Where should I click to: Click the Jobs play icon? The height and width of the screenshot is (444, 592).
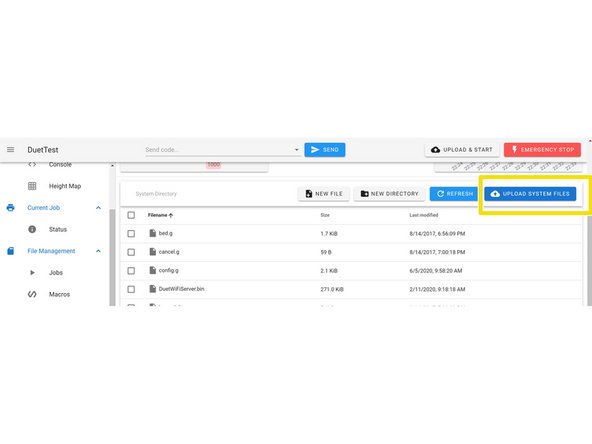coord(32,273)
